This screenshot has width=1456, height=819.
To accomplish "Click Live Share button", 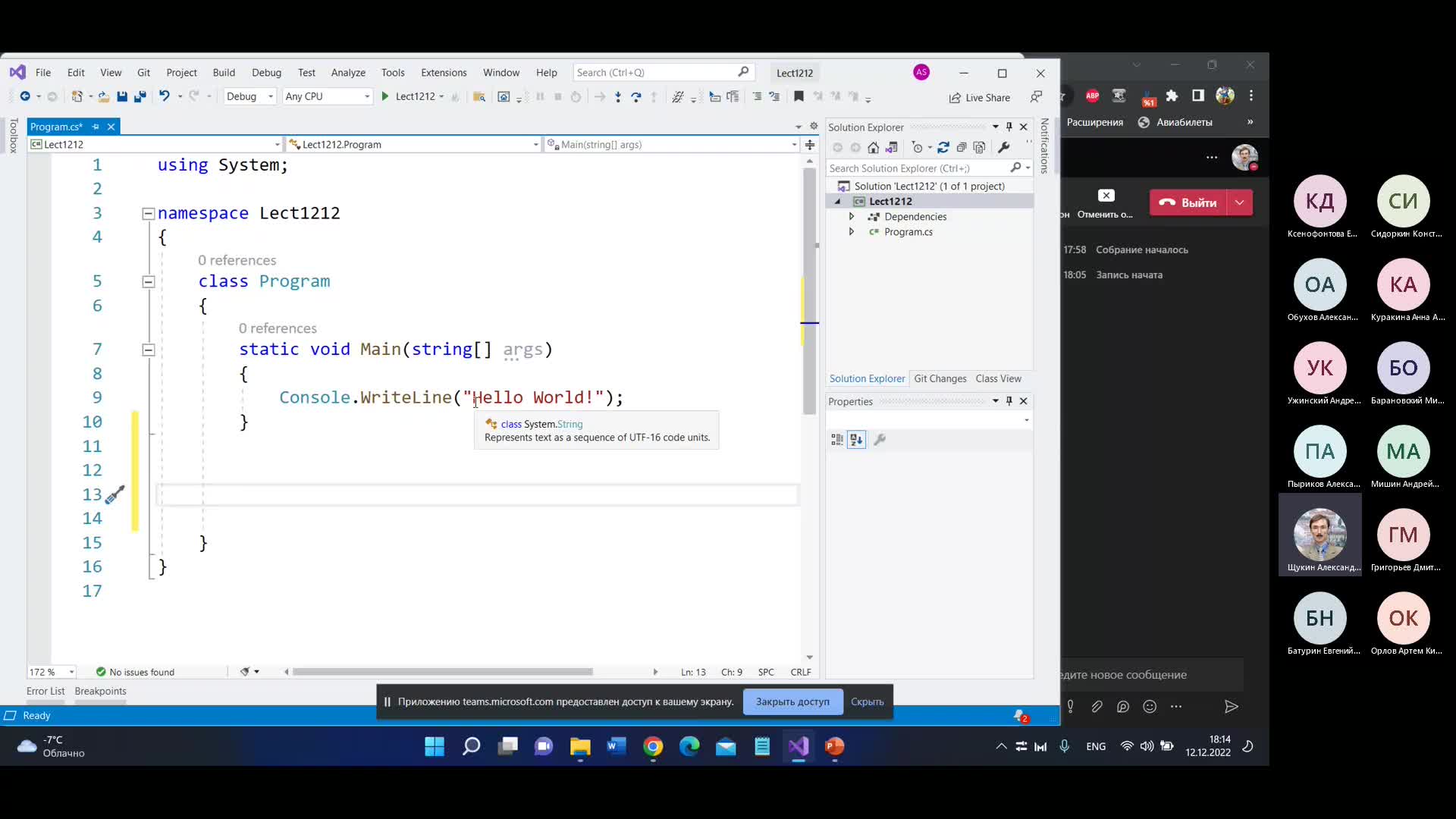I will pyautogui.click(x=980, y=98).
